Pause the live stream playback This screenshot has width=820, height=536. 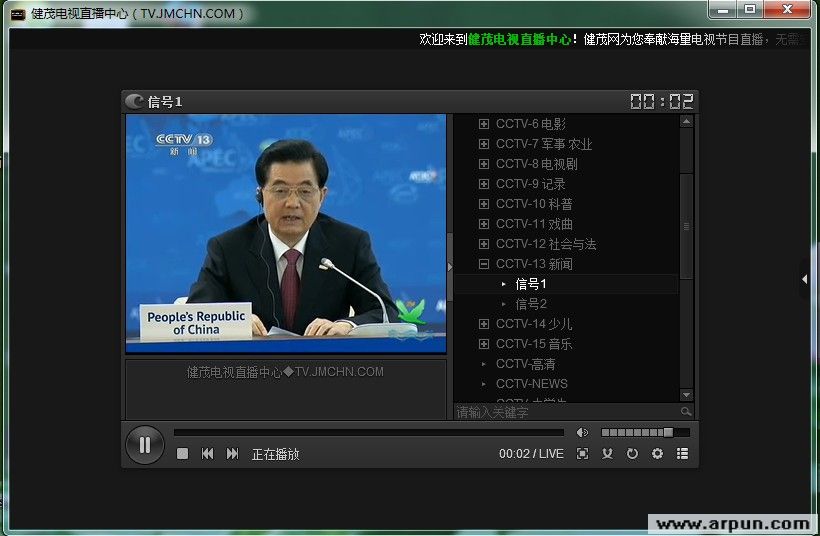click(x=145, y=445)
